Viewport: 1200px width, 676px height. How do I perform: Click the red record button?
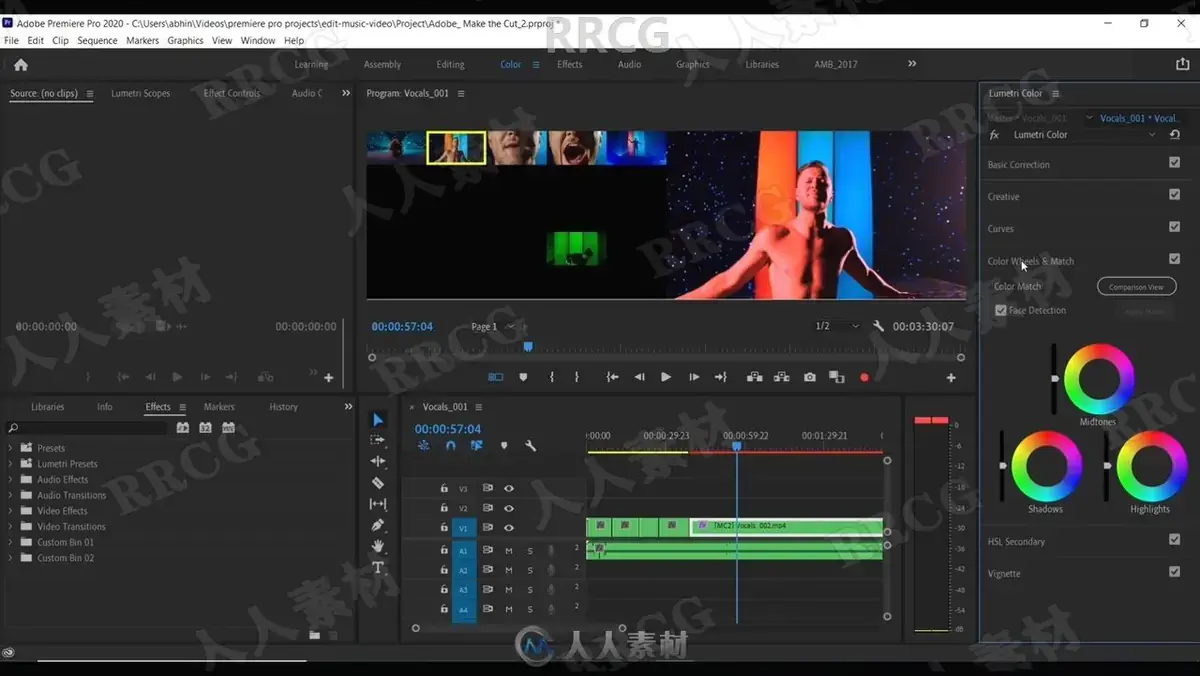pyautogui.click(x=864, y=377)
